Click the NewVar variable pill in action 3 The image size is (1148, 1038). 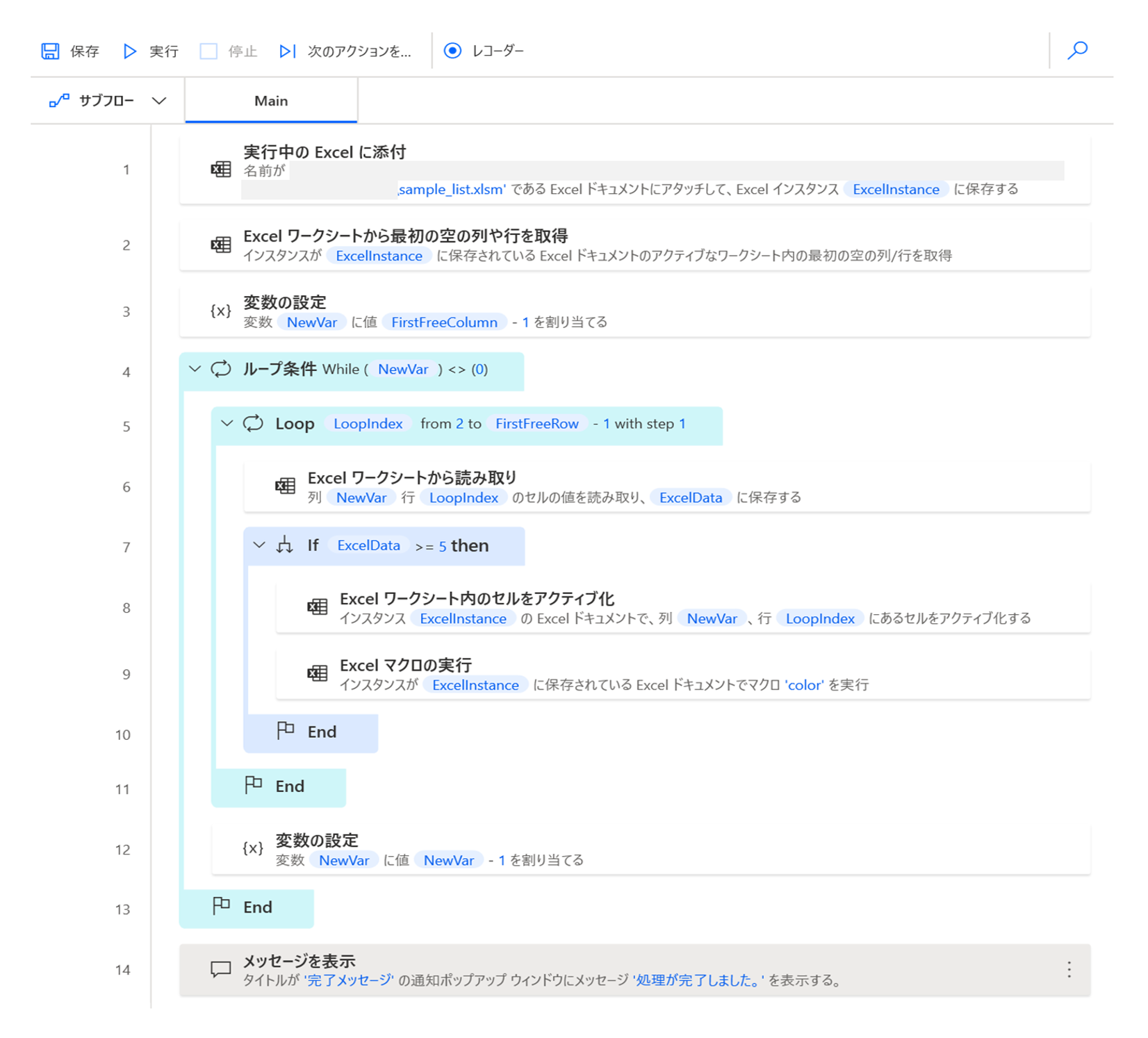pyautogui.click(x=311, y=322)
